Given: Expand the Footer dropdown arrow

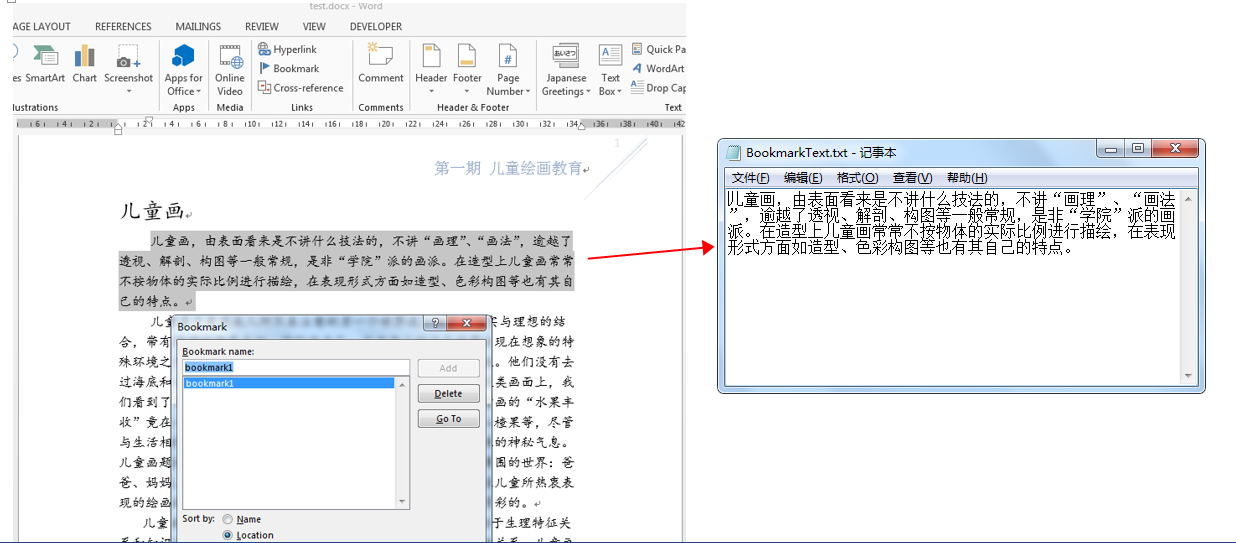Looking at the screenshot, I should (x=467, y=92).
